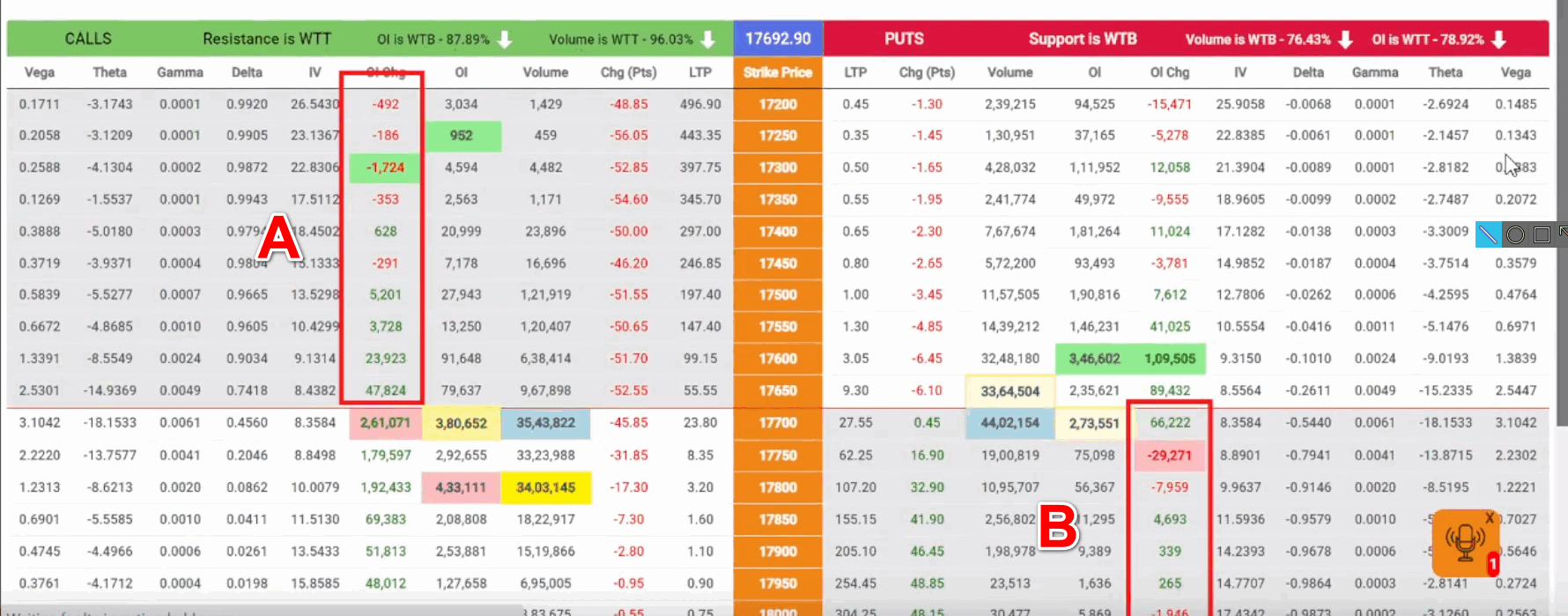Select the circle drawing tool
Viewport: 1568px width, 616px height.
[1515, 234]
